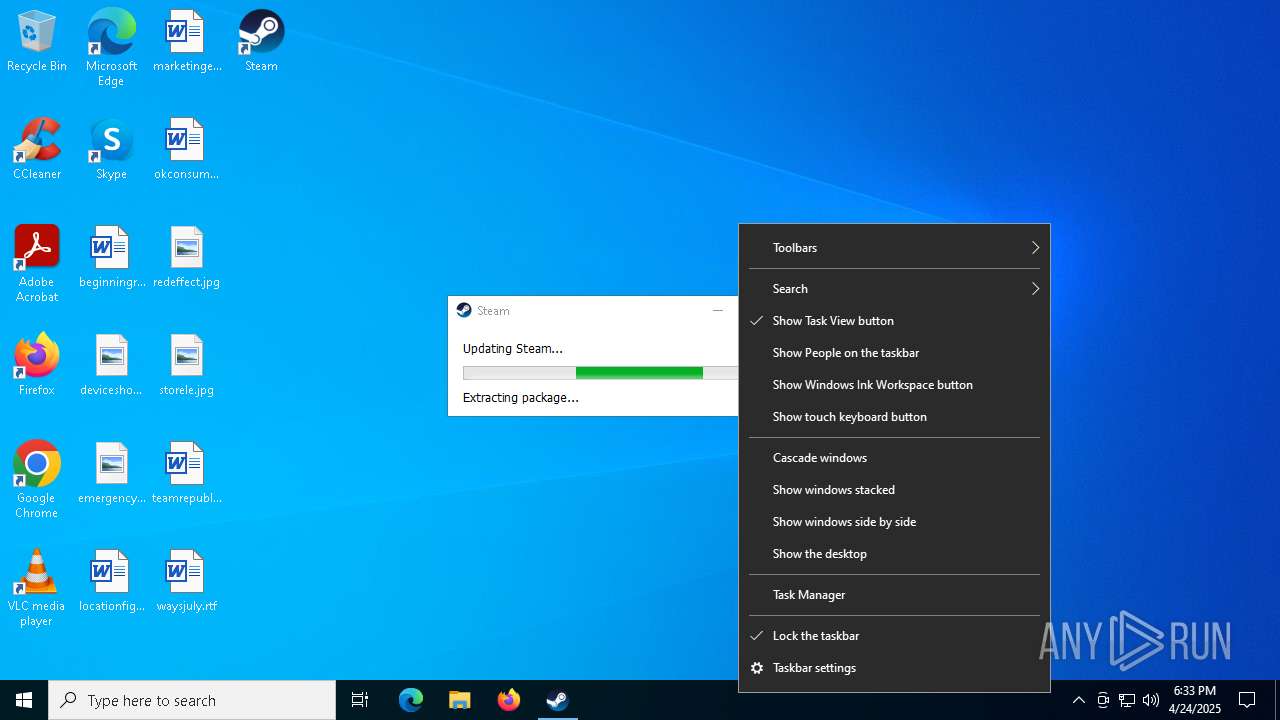Select the okconsum... document icon

coord(187,150)
